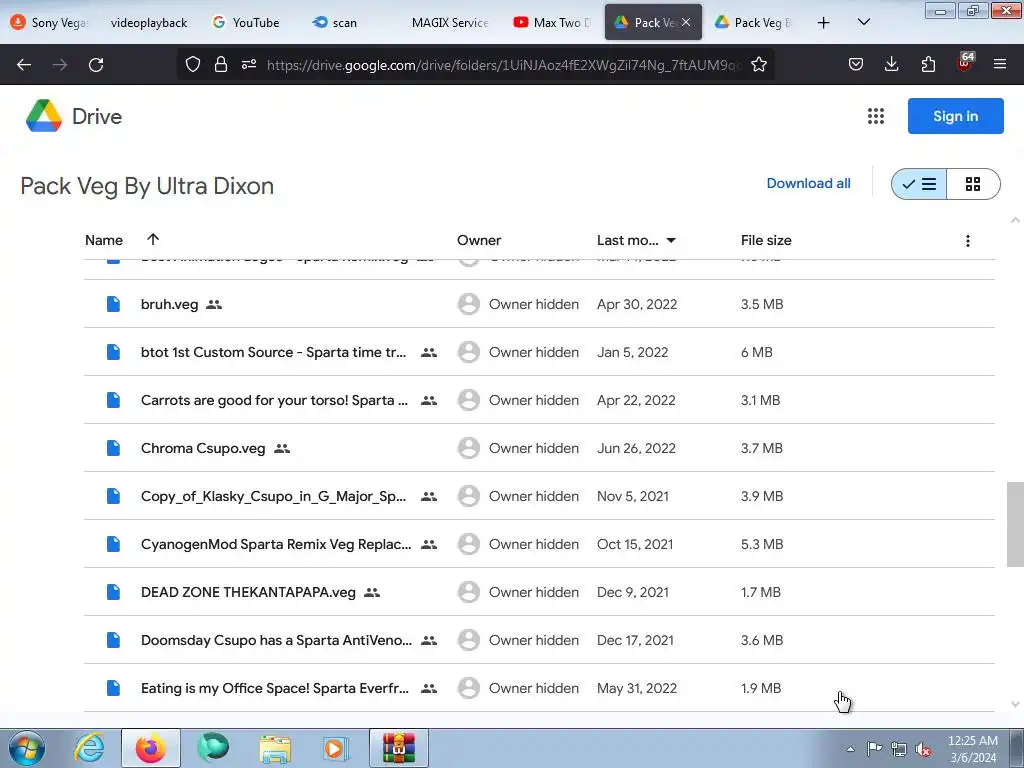Go back using the browser back arrow
Viewport: 1024px width, 768px height.
[24, 65]
